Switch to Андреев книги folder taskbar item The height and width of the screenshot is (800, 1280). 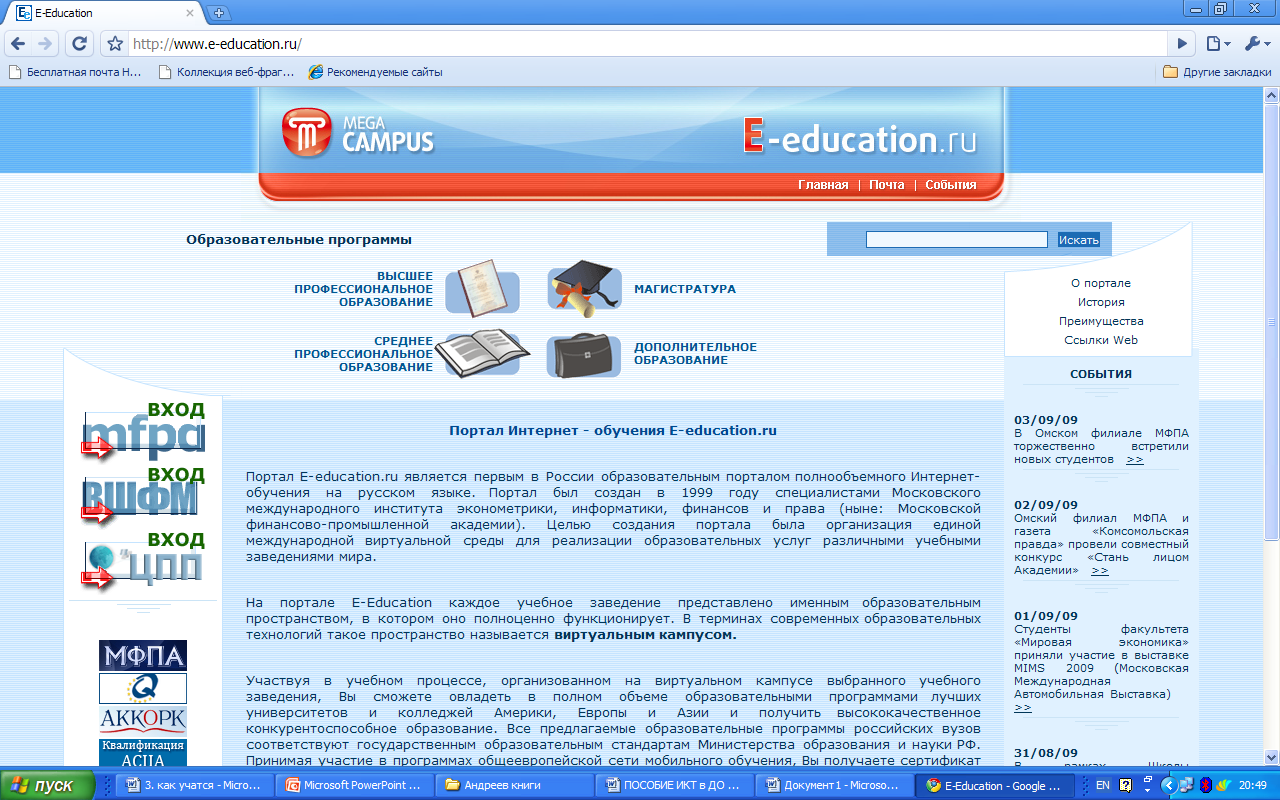(516, 786)
